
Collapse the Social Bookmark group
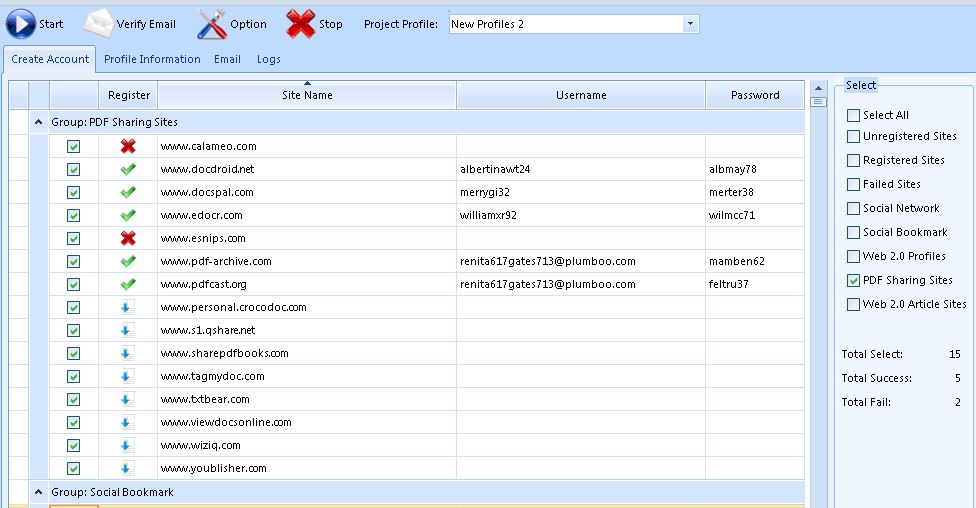coord(39,492)
